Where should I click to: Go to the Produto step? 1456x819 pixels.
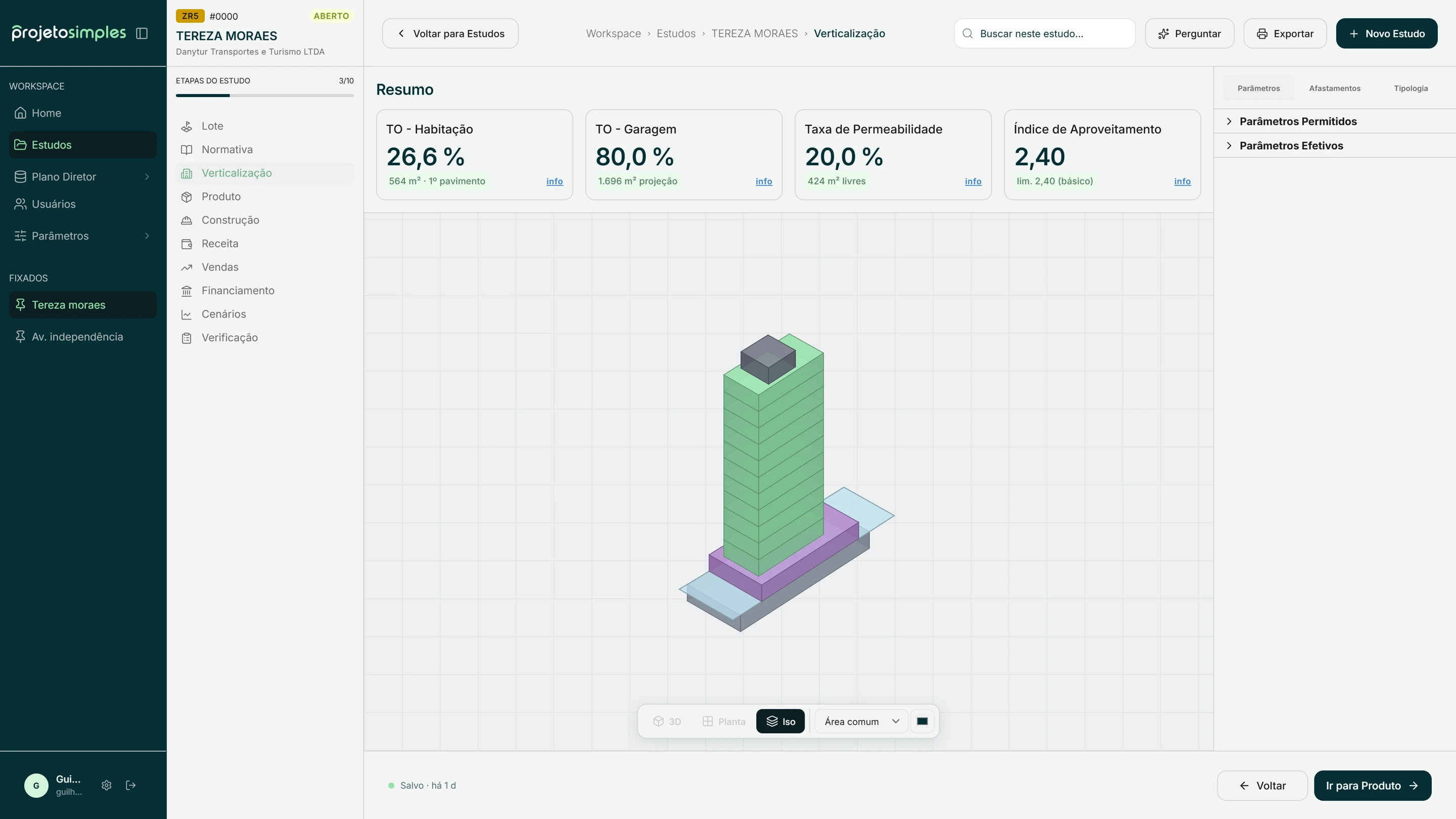click(x=264, y=197)
